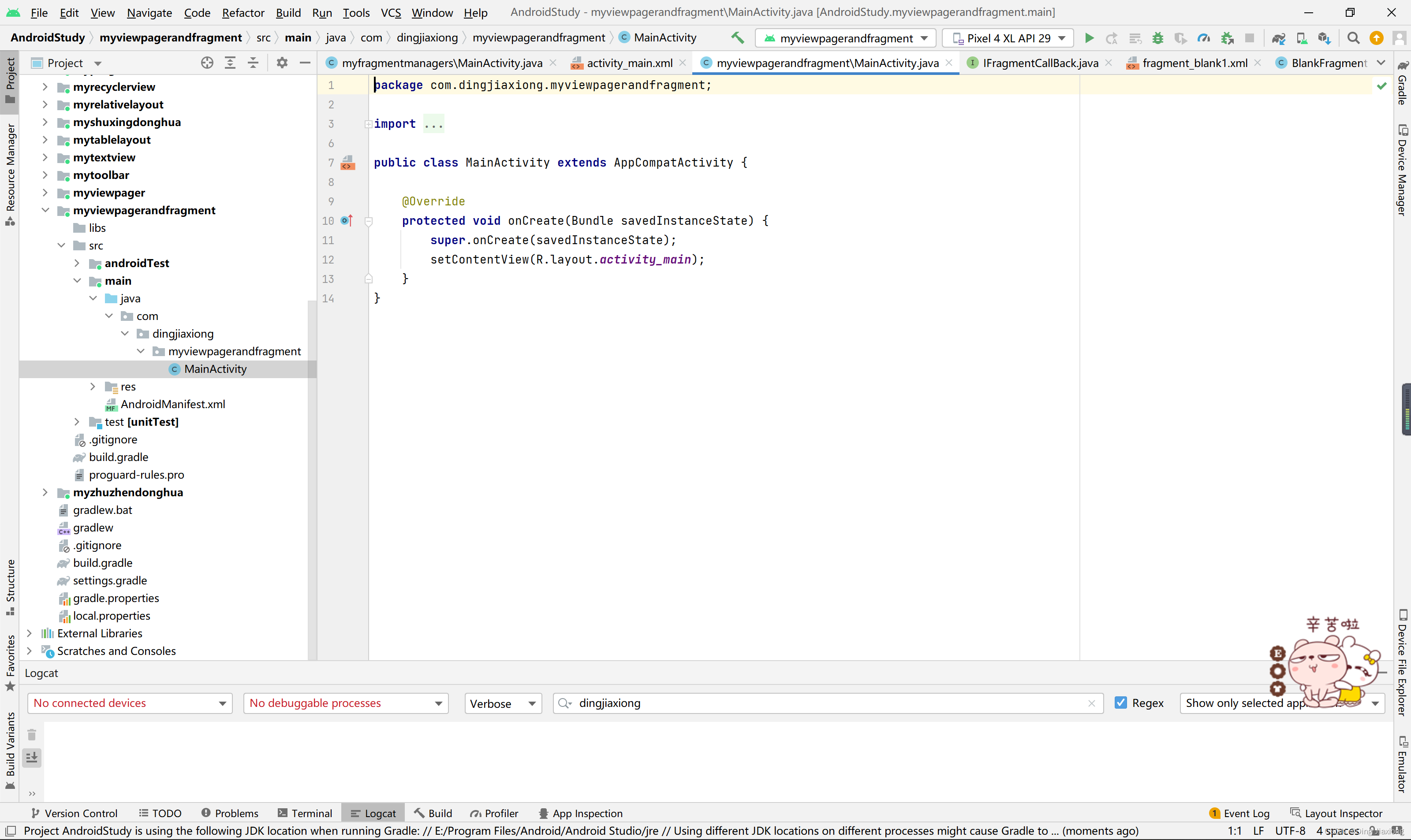Collapse the myviewpagerandfragment module

(x=45, y=210)
